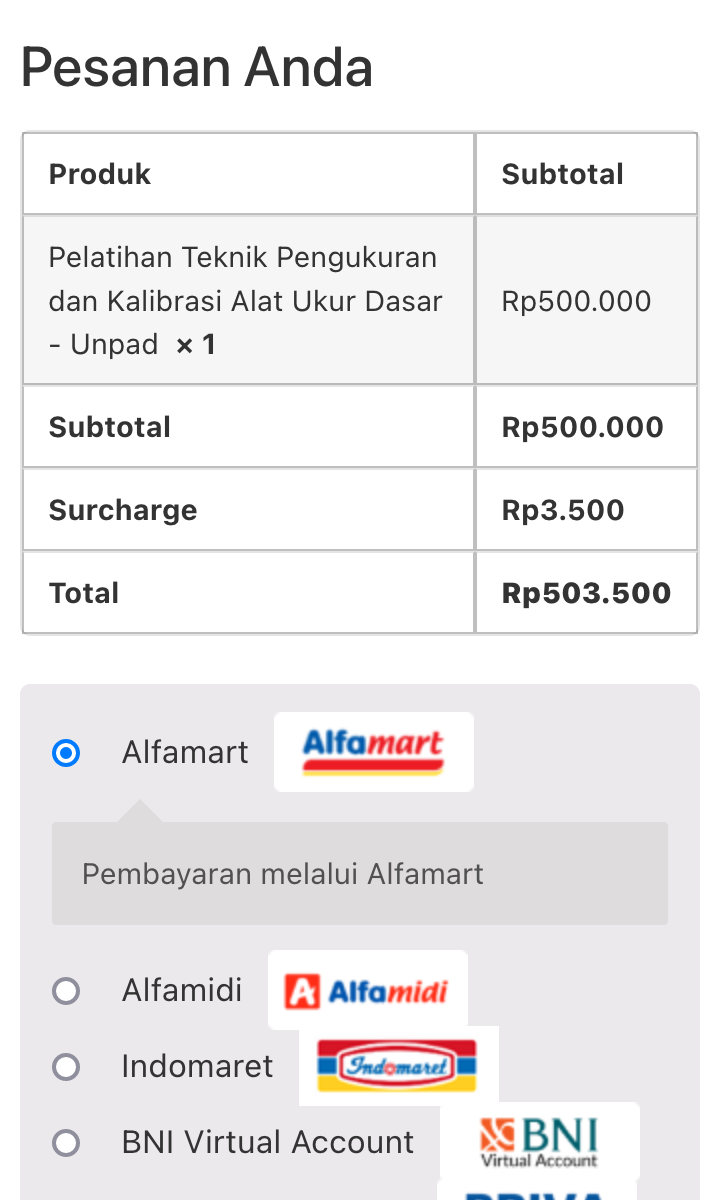Select the Alfamart radio button
The height and width of the screenshot is (1200, 720).
coord(66,752)
